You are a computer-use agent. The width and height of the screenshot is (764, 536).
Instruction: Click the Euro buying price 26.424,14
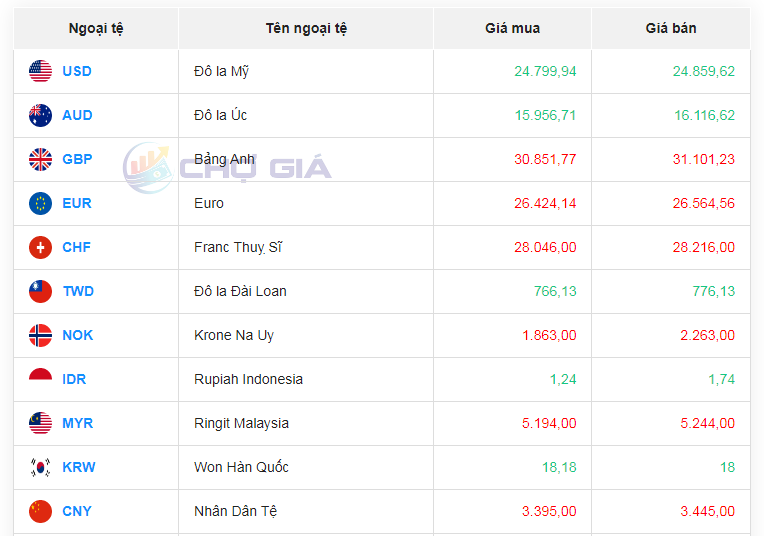(545, 203)
